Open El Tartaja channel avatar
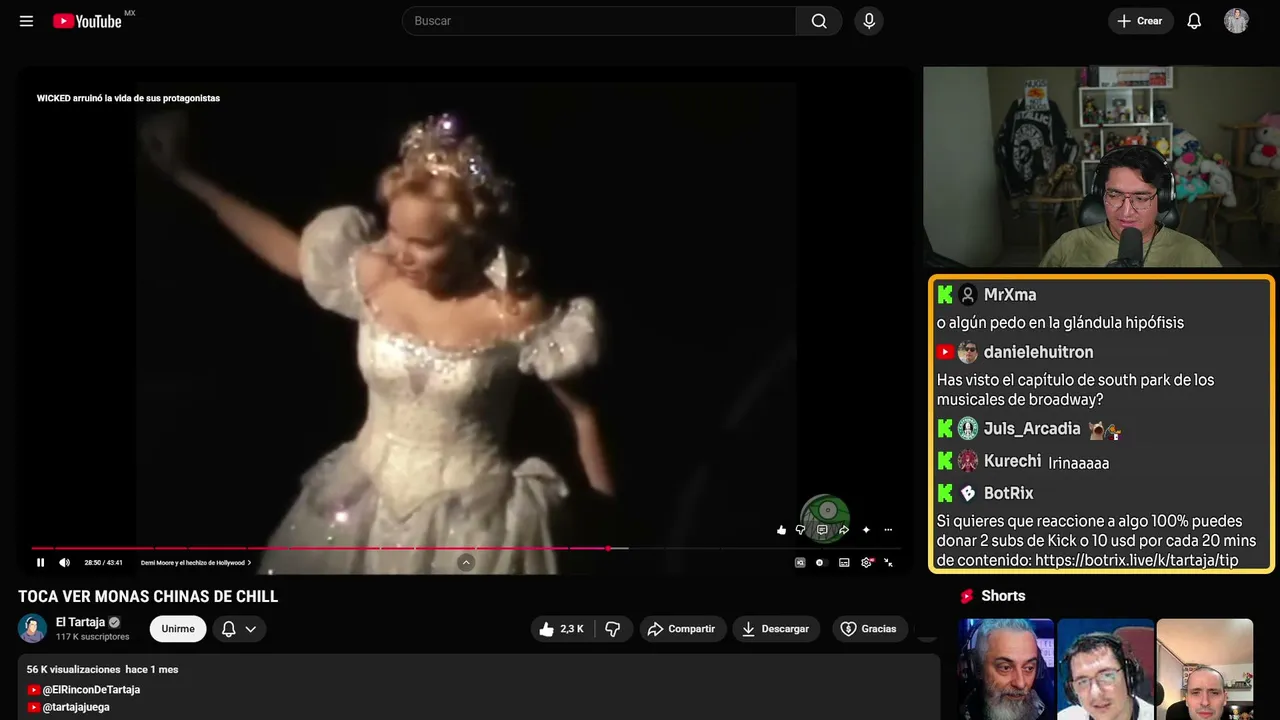Screen dimensions: 1280x720 [33, 628]
